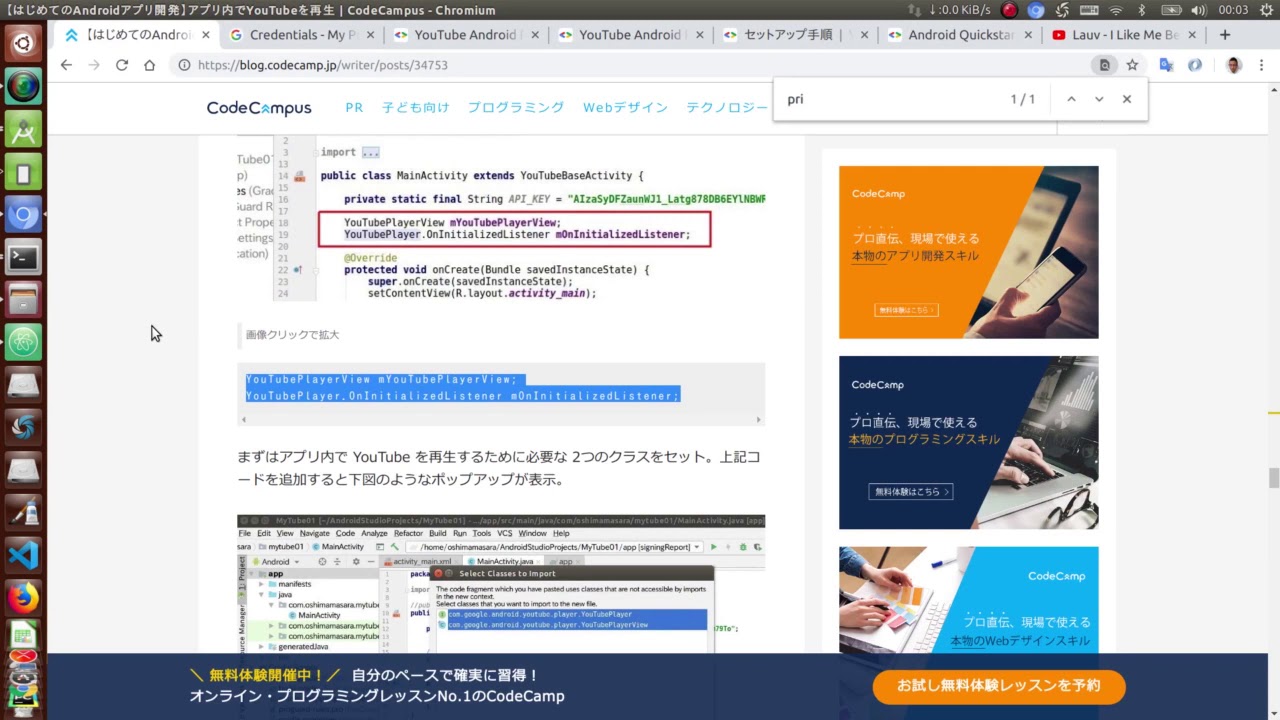Open the Atom editor from dock
The height and width of the screenshot is (720, 1280).
click(23, 343)
